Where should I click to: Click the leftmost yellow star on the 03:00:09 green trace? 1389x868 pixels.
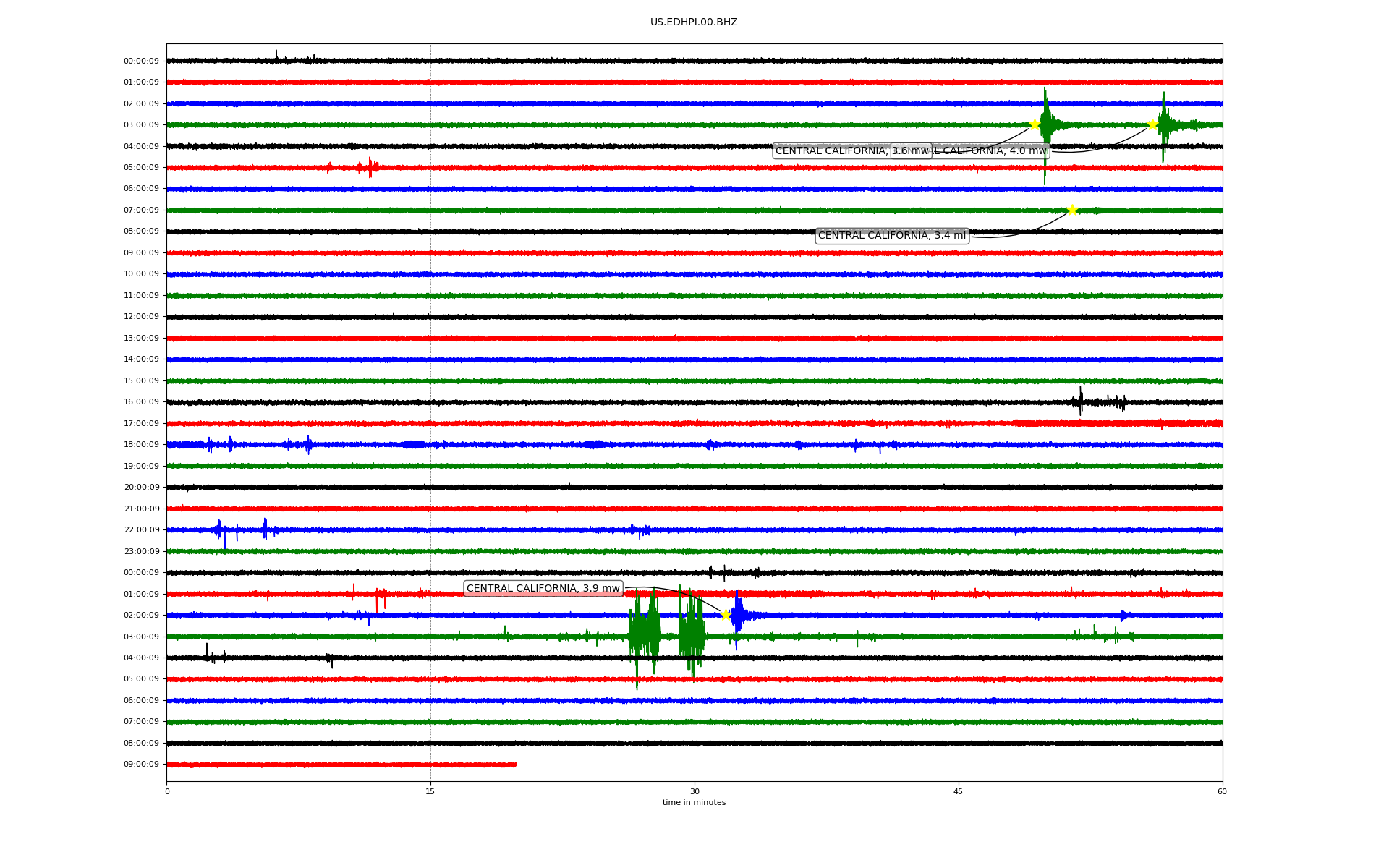pos(1035,125)
